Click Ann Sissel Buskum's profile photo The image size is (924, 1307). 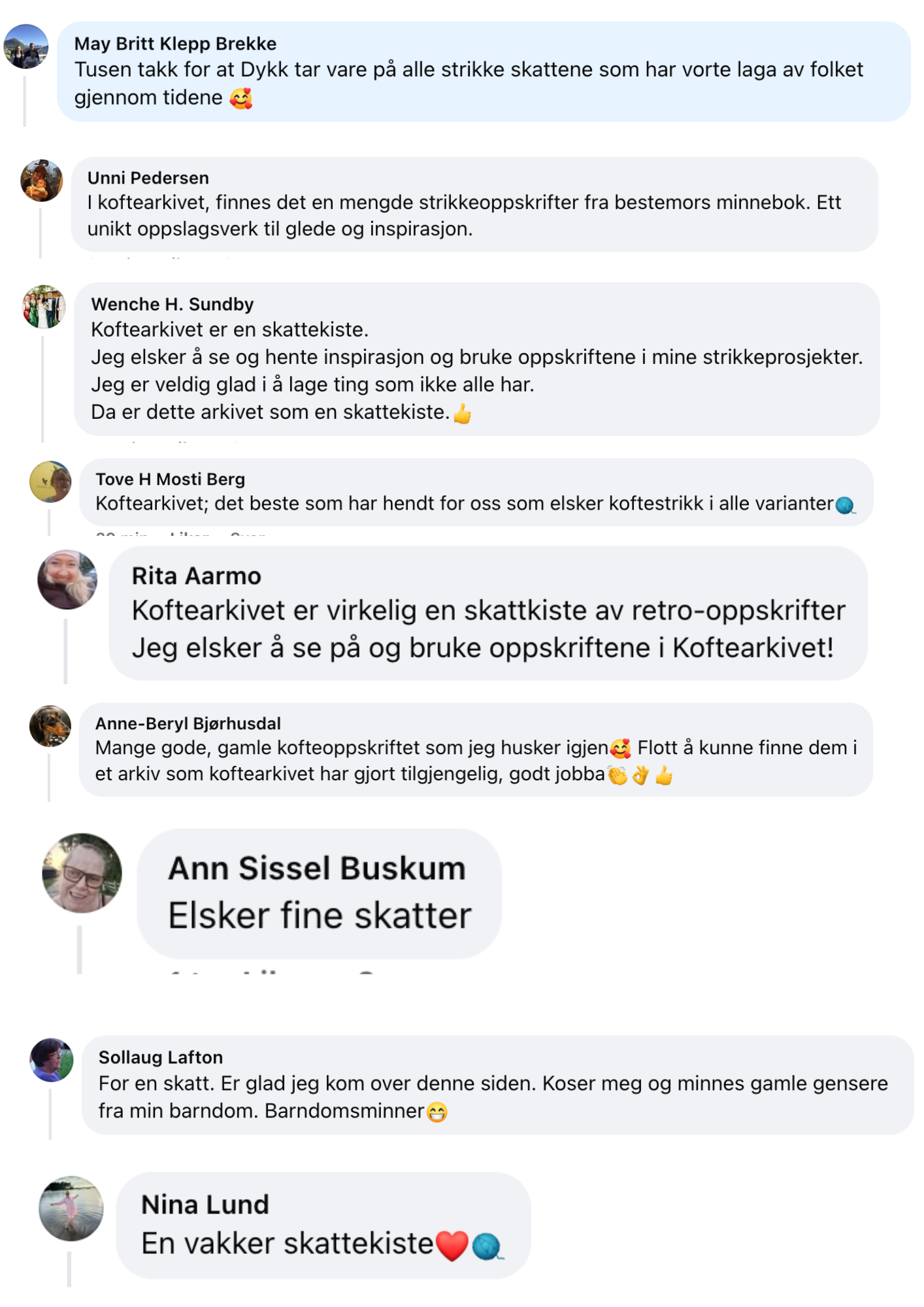pos(82,873)
